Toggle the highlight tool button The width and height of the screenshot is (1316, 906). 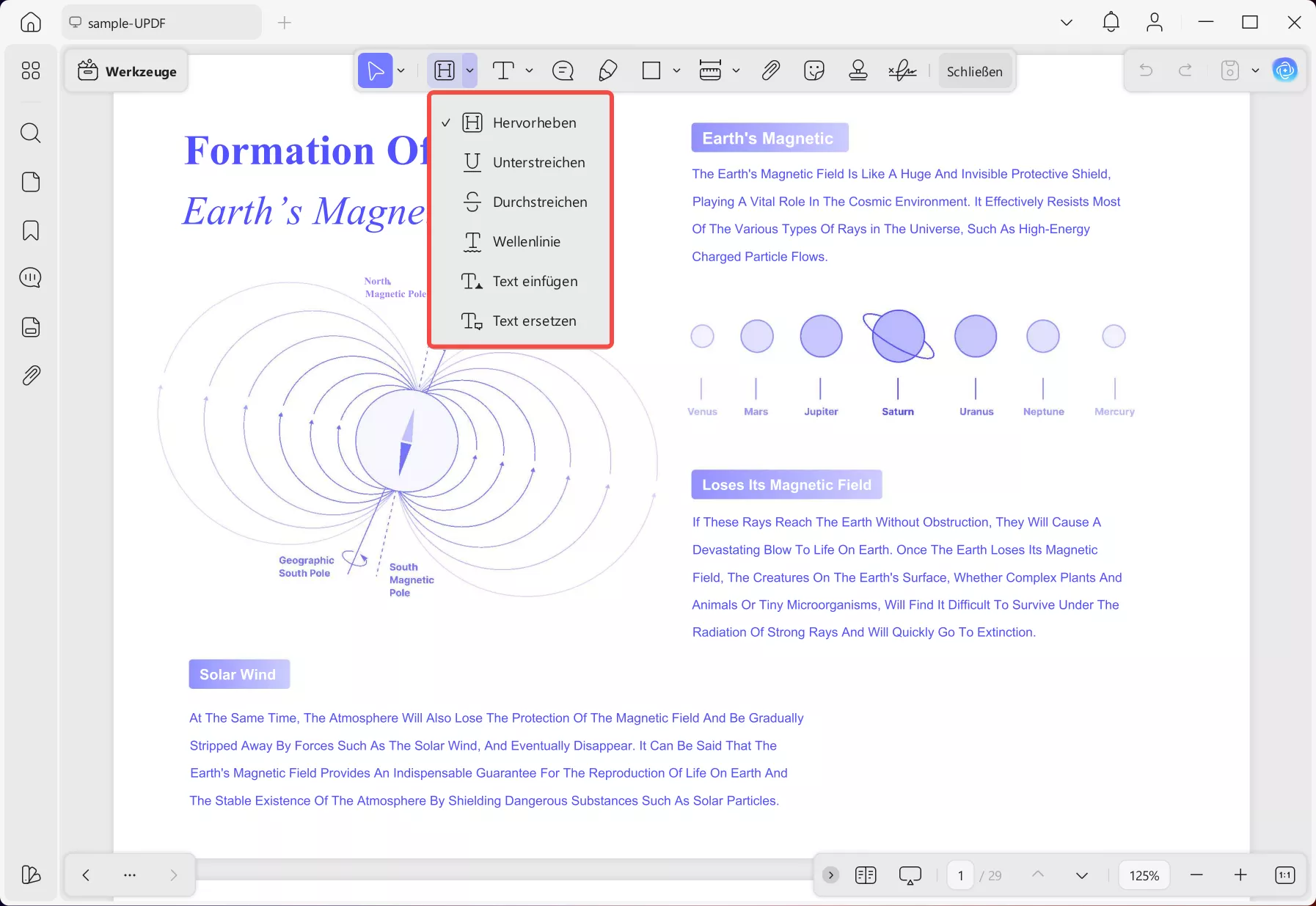(x=445, y=70)
